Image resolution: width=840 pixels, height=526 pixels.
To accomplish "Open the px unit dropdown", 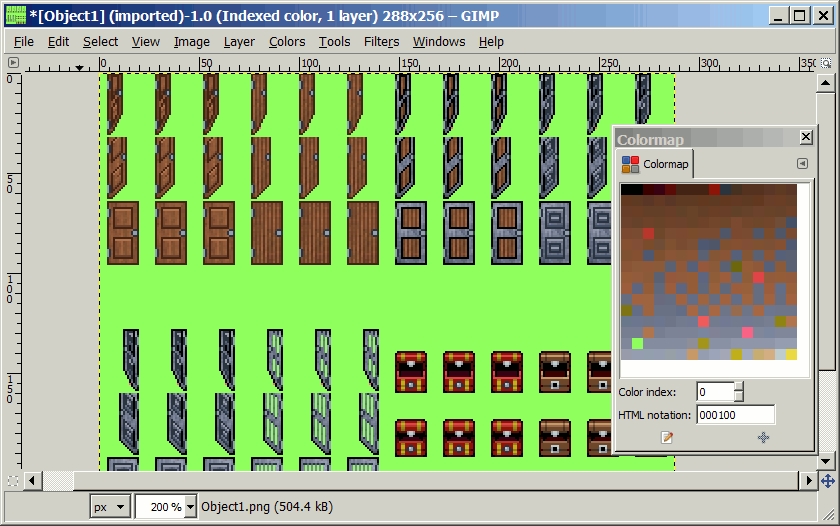I will click(x=109, y=507).
